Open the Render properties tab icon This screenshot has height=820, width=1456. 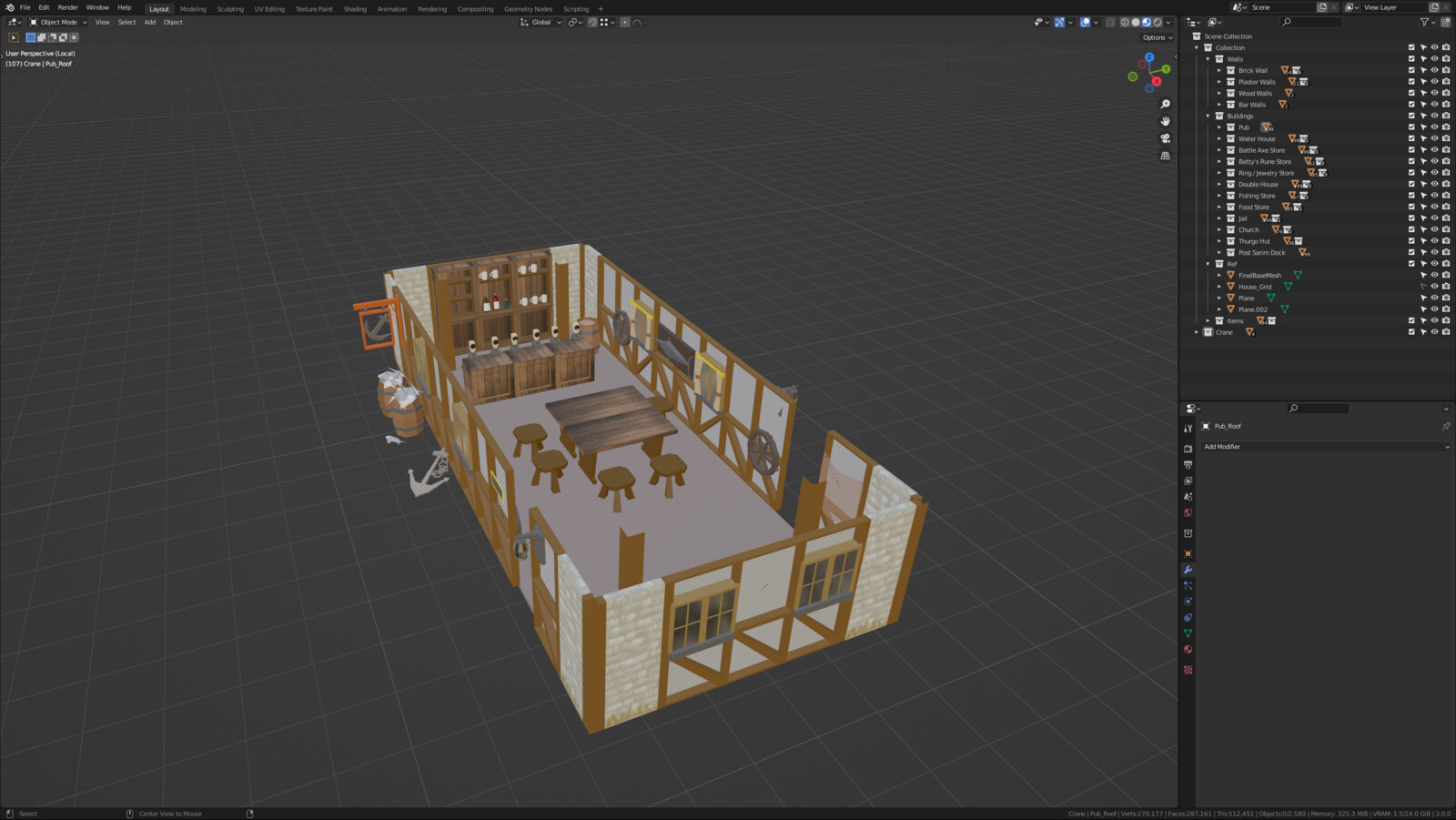point(1188,449)
